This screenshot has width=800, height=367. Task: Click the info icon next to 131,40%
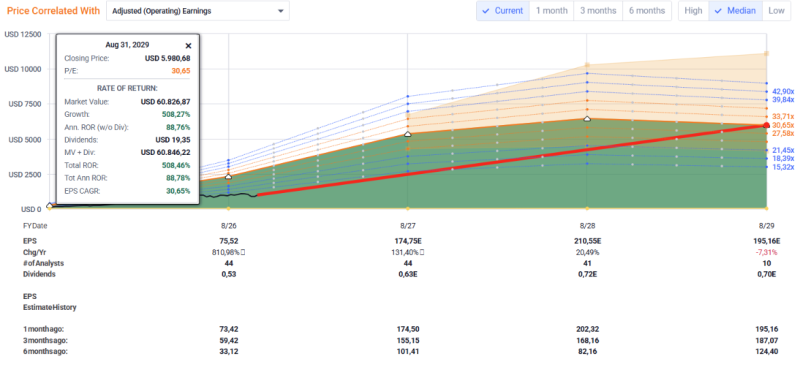pos(423,252)
